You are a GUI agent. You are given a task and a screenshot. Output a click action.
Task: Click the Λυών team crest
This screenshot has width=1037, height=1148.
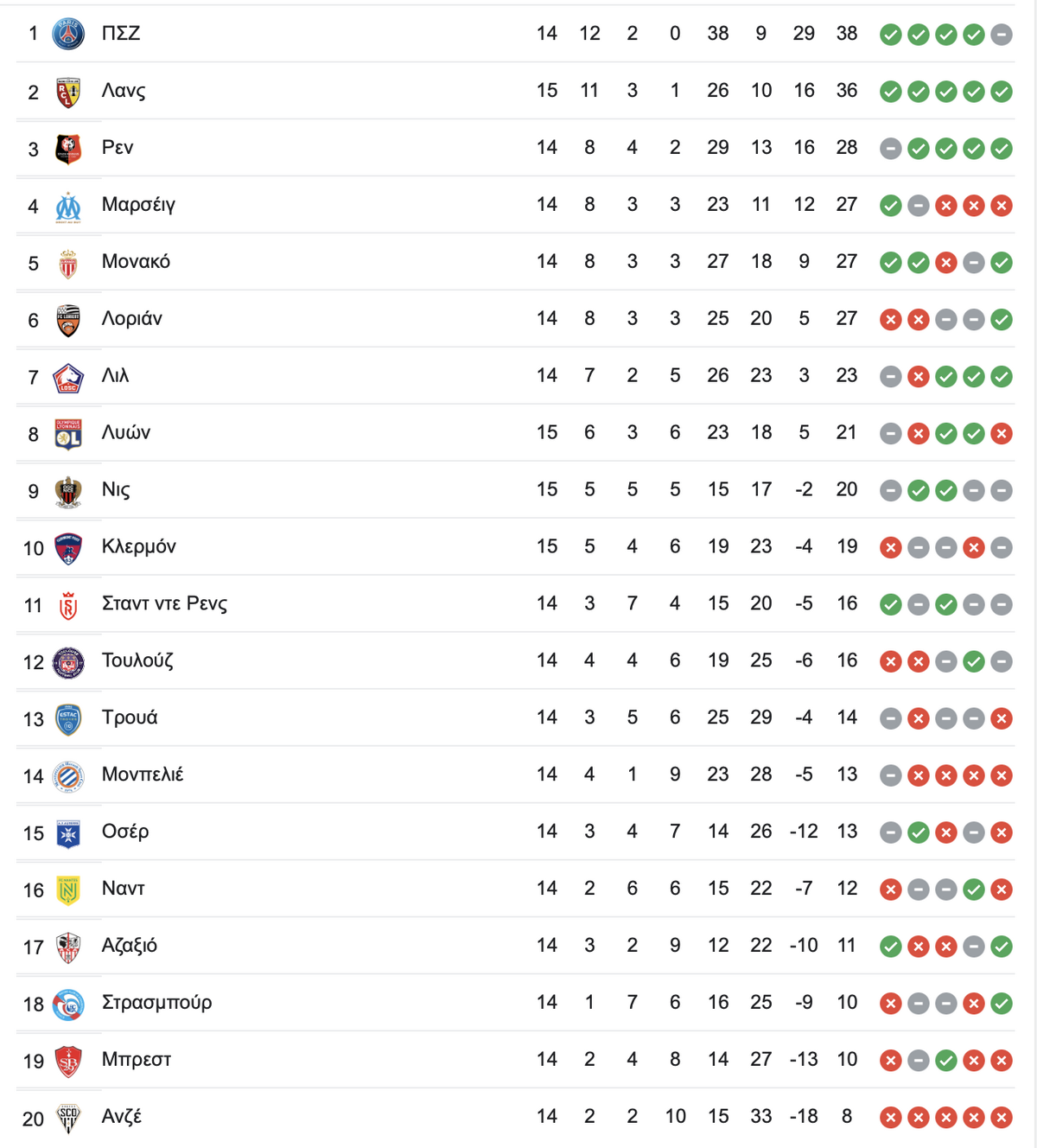[x=68, y=434]
